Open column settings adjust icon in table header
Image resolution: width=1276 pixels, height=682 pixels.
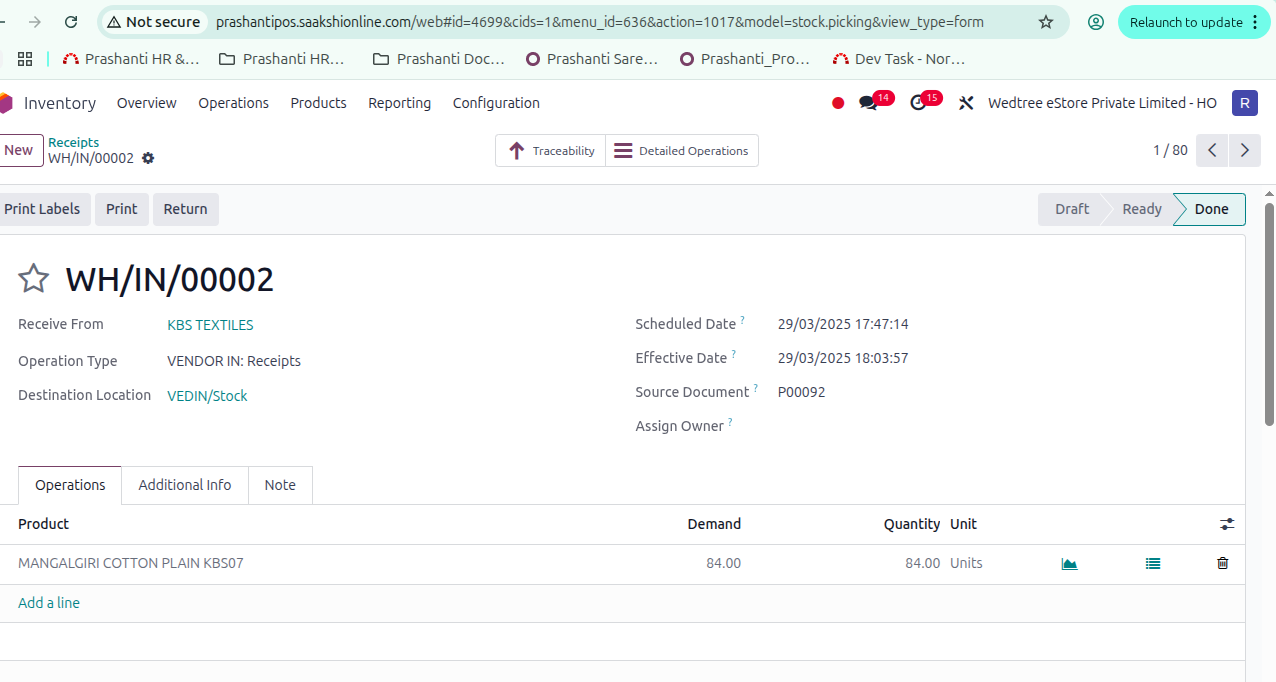pos(1227,524)
